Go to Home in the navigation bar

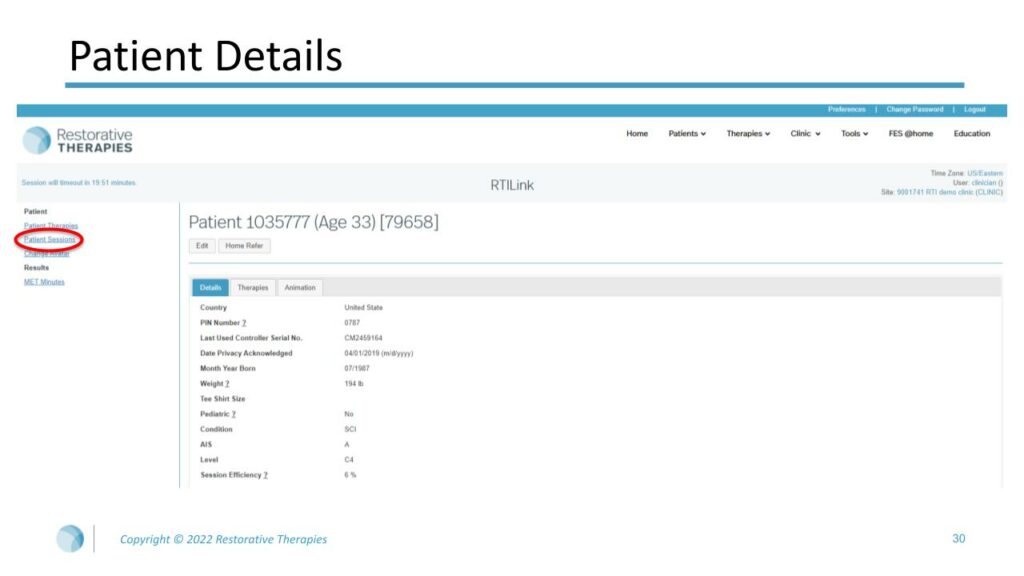click(637, 134)
